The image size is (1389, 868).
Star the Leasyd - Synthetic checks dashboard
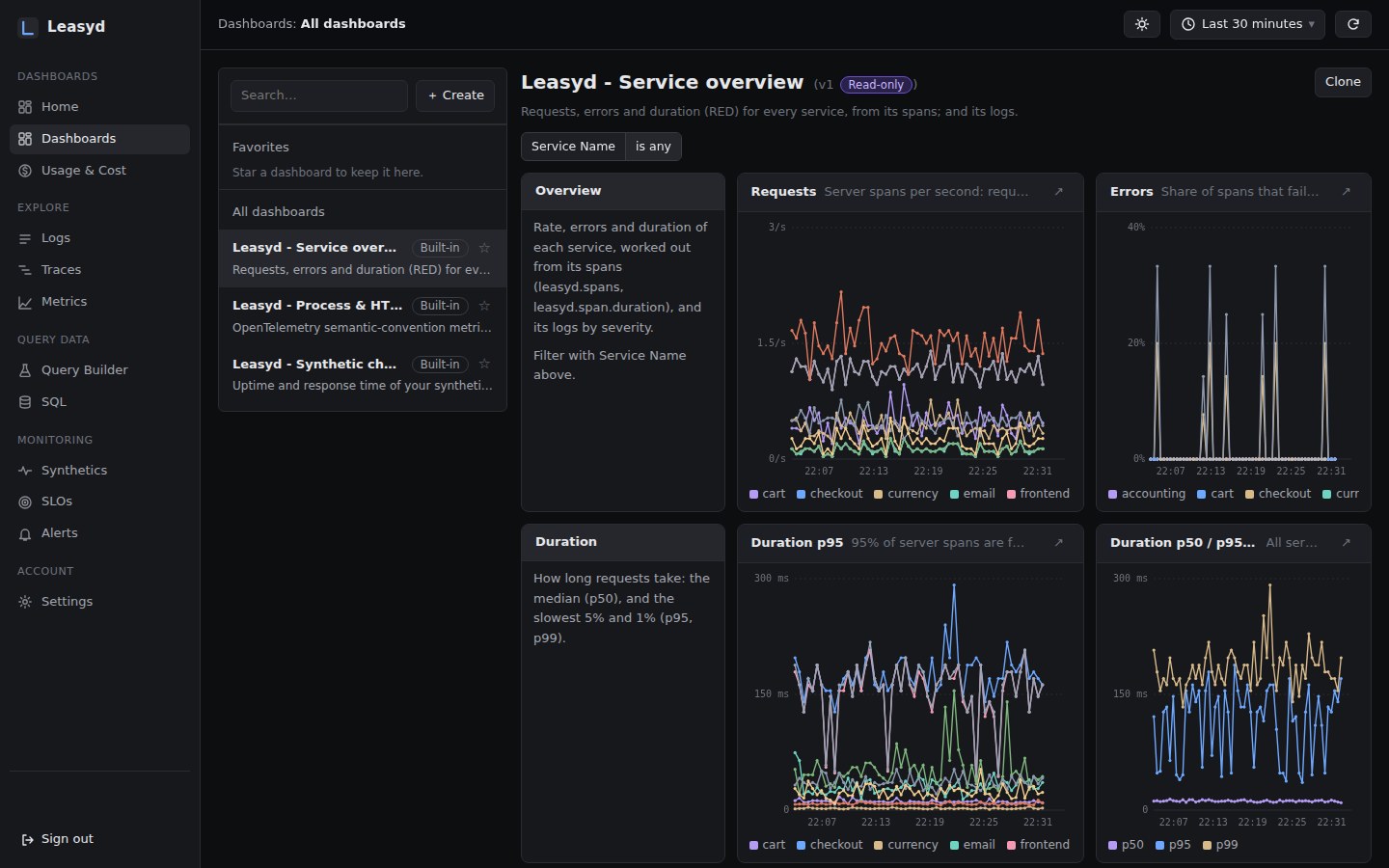[x=484, y=364]
